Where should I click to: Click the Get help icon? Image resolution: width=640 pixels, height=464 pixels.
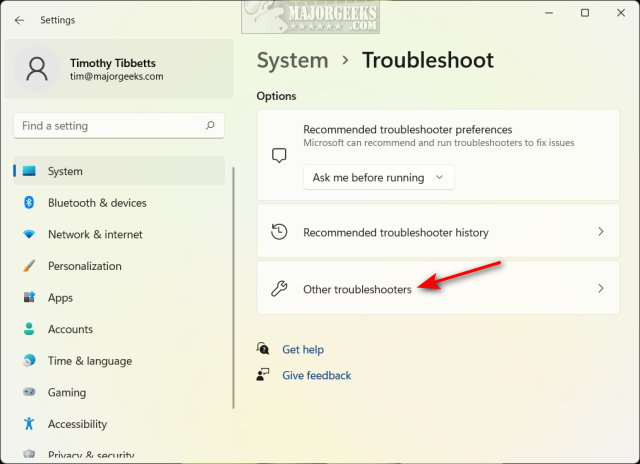pyautogui.click(x=263, y=349)
